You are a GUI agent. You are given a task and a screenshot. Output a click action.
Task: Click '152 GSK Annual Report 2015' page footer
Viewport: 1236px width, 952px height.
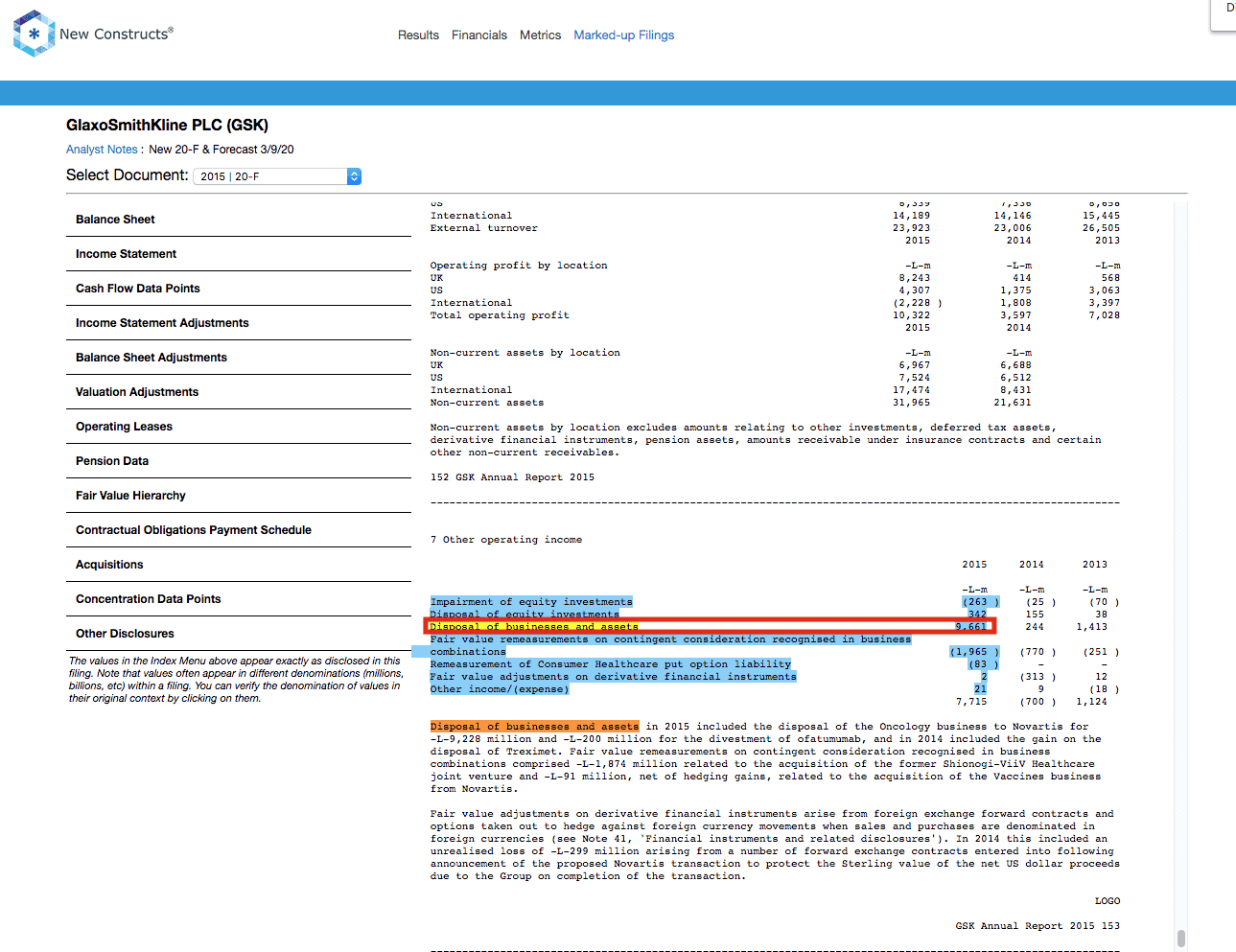pos(512,477)
